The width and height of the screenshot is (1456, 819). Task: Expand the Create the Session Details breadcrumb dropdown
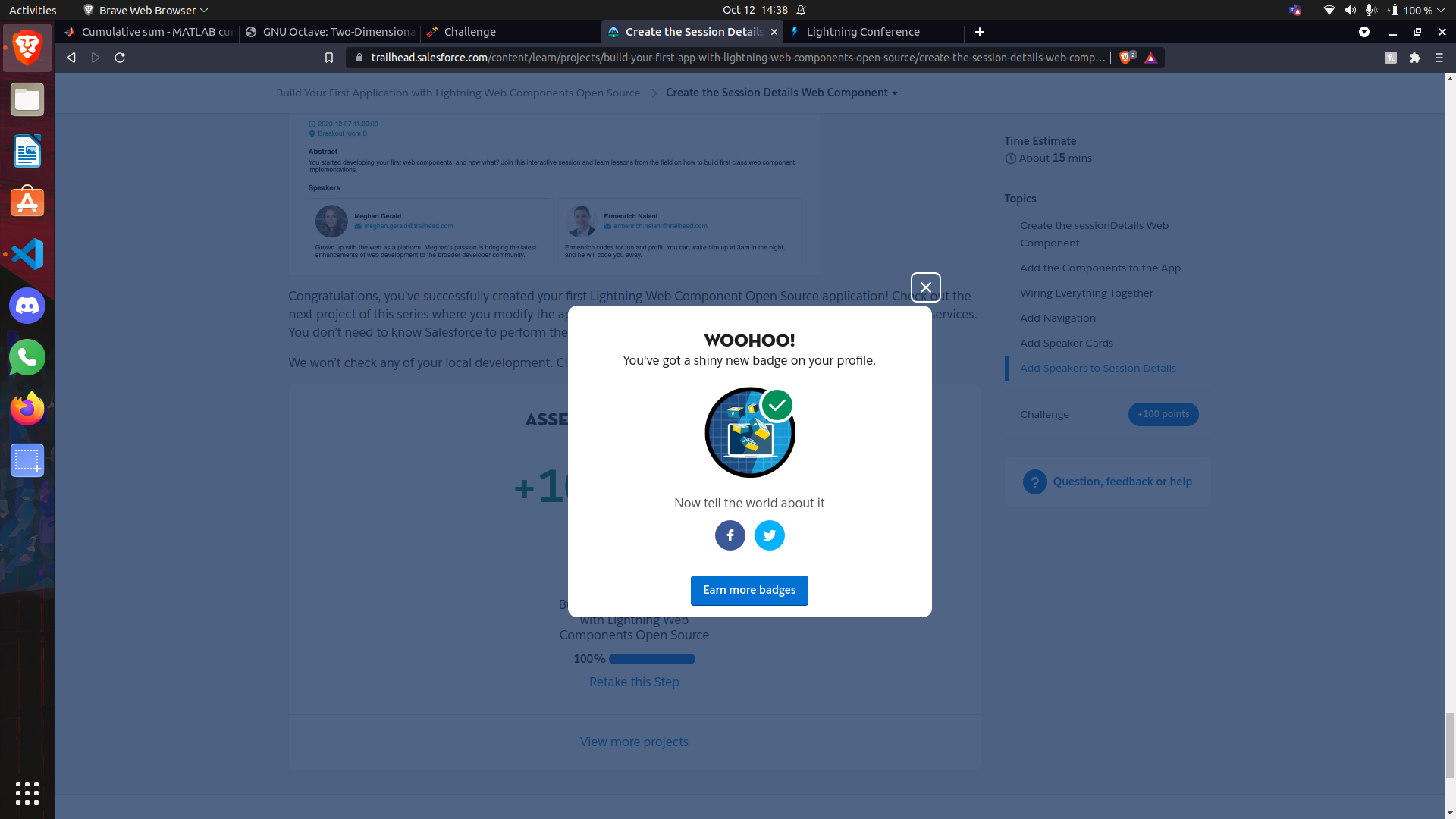click(x=895, y=93)
